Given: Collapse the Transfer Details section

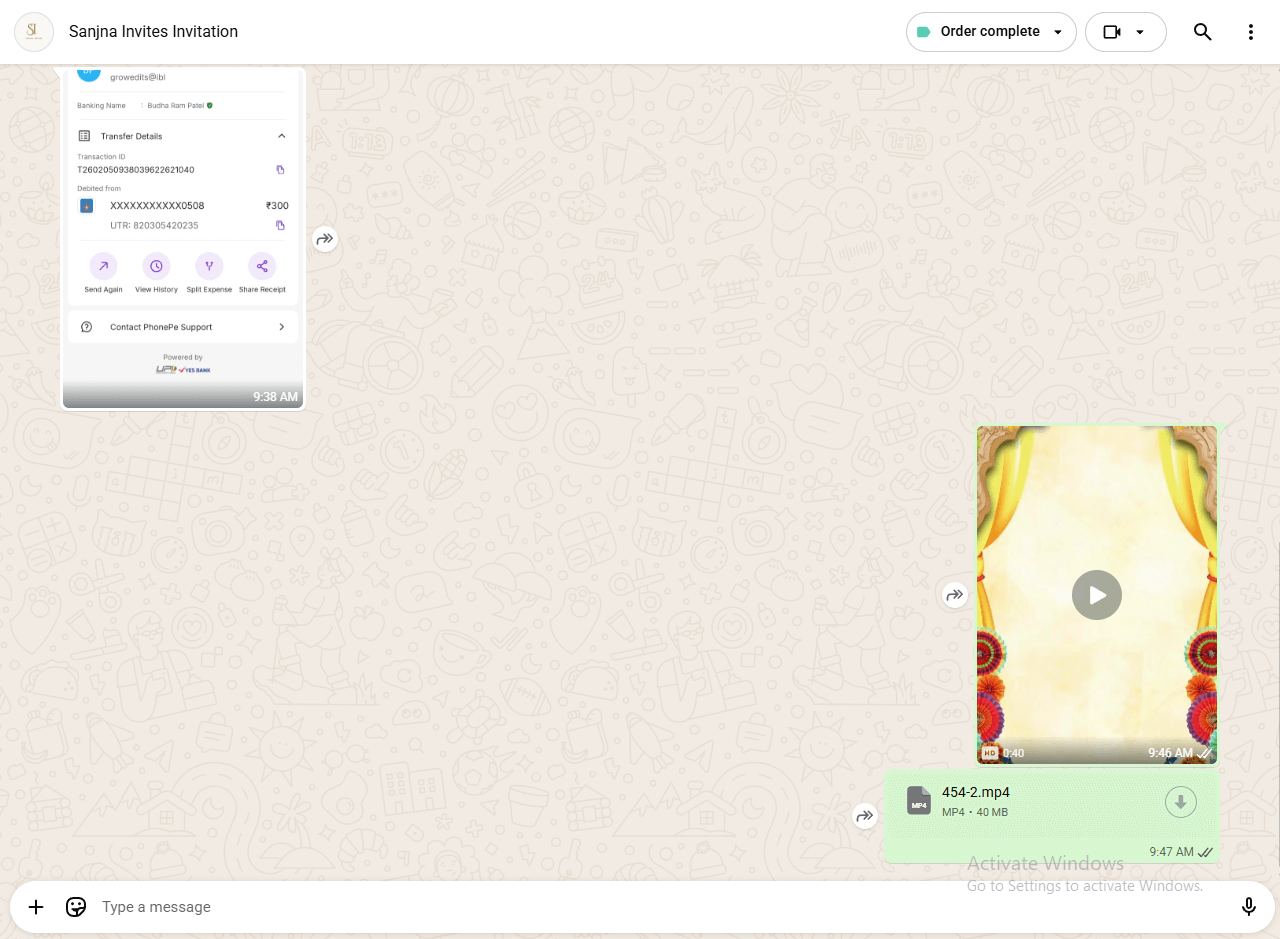Looking at the screenshot, I should [x=281, y=136].
